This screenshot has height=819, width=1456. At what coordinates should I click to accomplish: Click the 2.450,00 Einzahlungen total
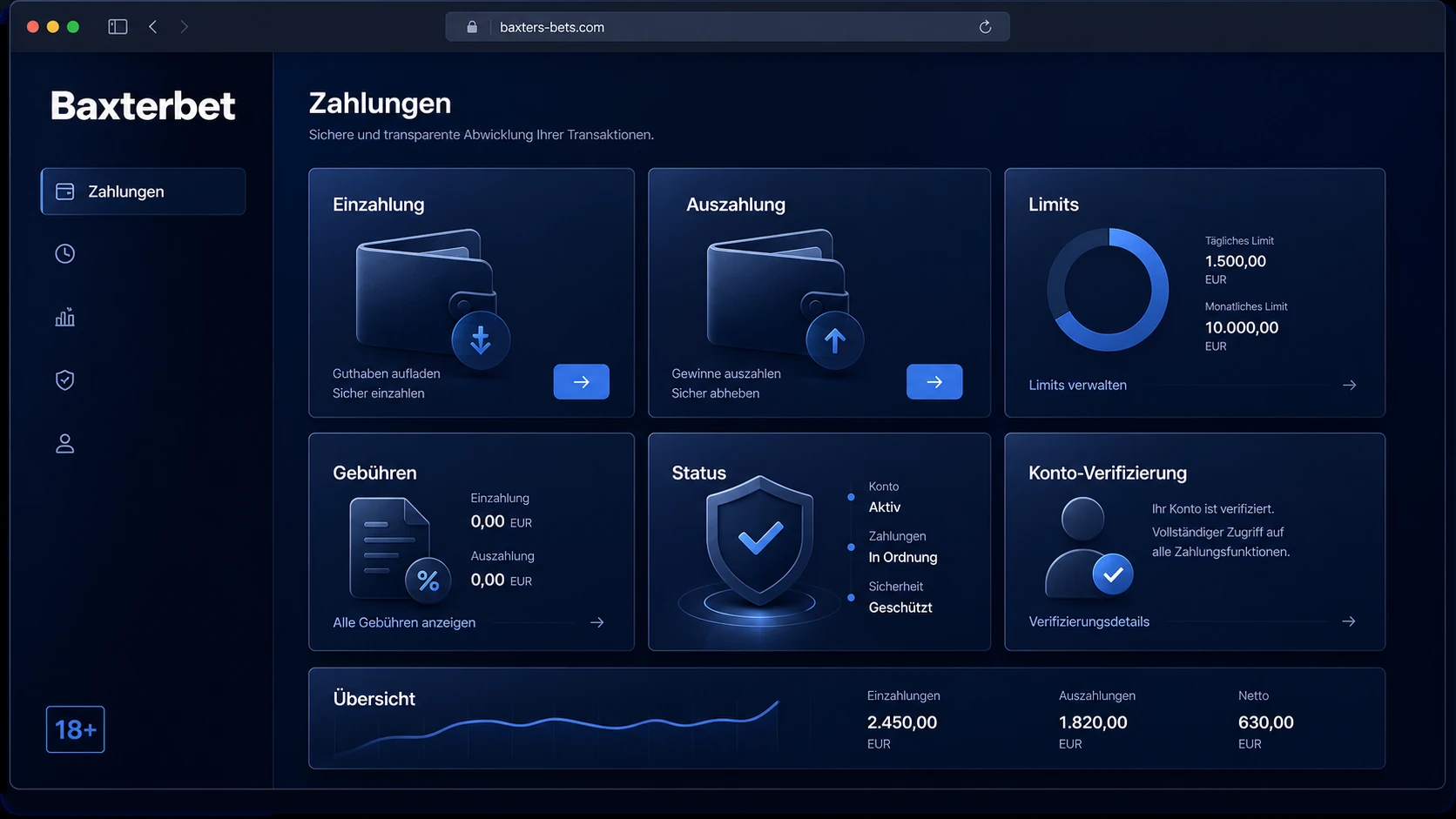pos(902,722)
